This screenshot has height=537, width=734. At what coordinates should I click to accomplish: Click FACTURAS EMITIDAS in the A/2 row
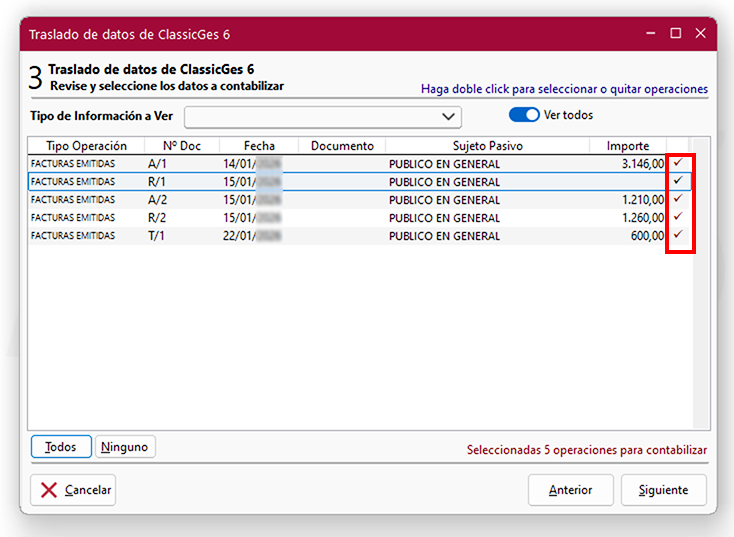[73, 200]
